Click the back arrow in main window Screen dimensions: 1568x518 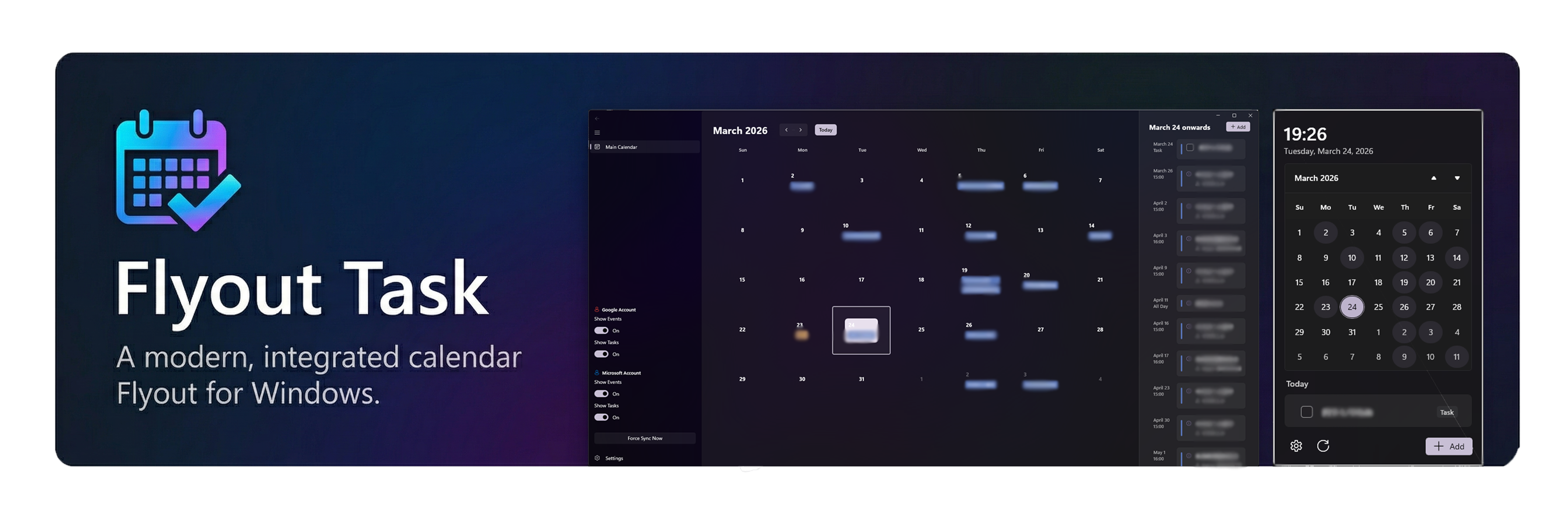(597, 119)
